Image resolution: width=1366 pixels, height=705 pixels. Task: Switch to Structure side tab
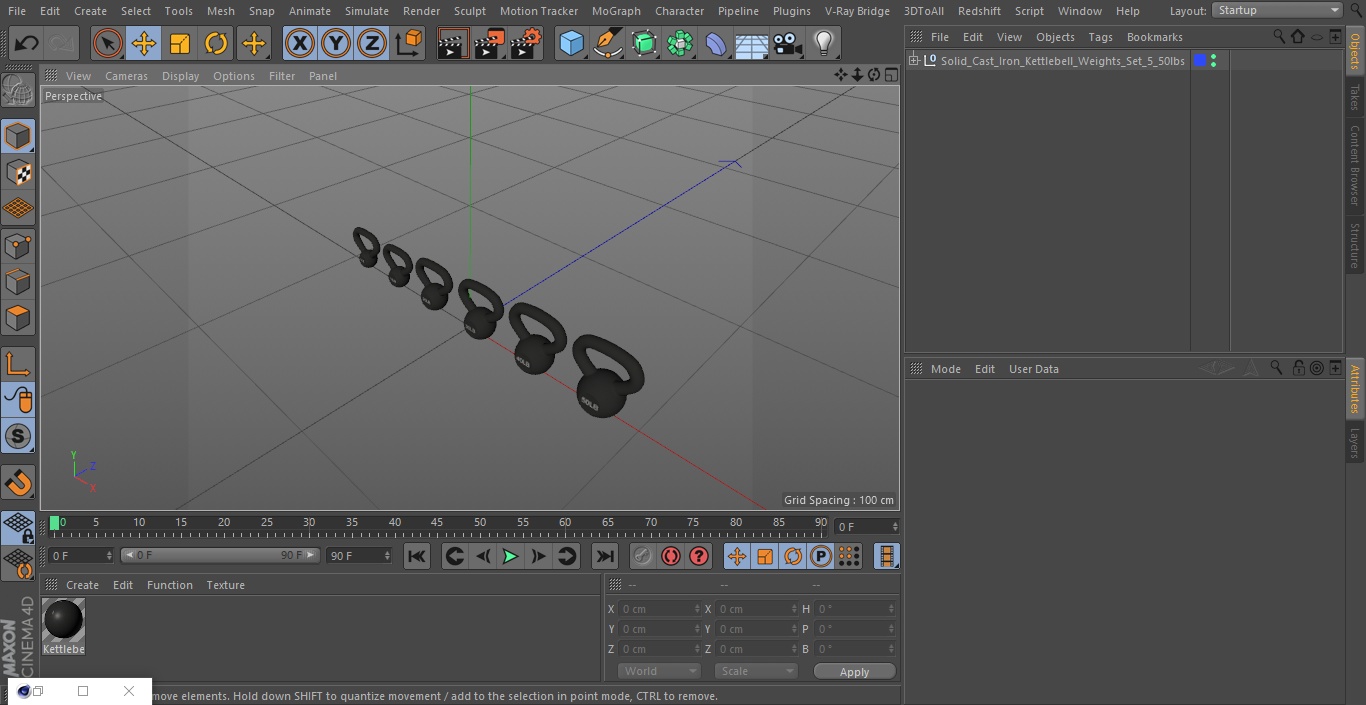[1355, 246]
